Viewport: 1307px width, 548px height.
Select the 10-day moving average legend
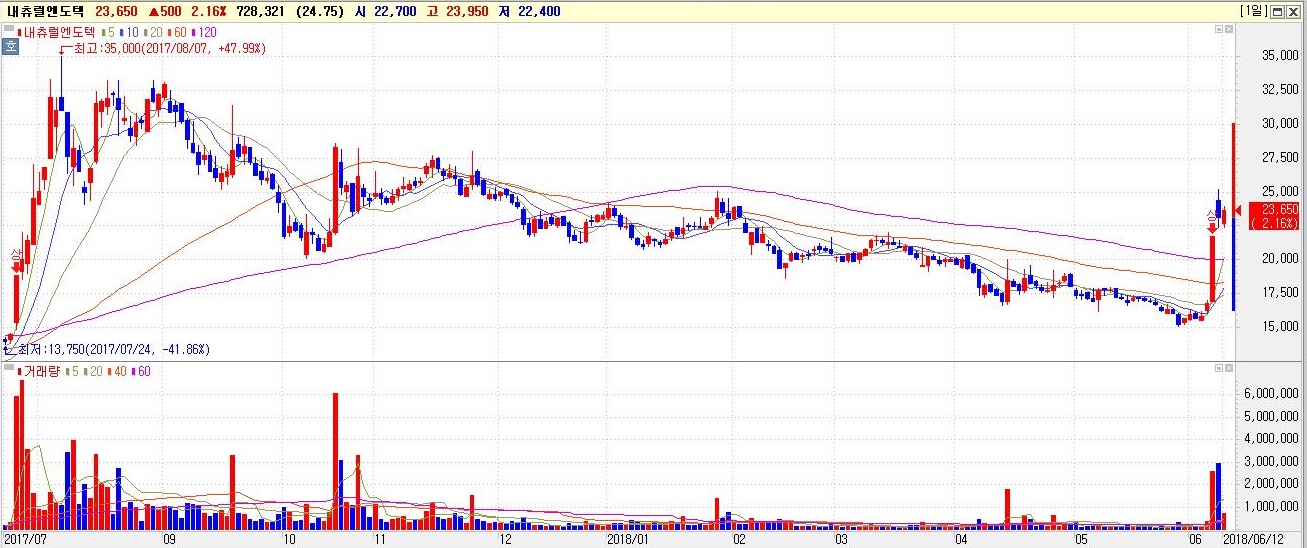point(128,32)
